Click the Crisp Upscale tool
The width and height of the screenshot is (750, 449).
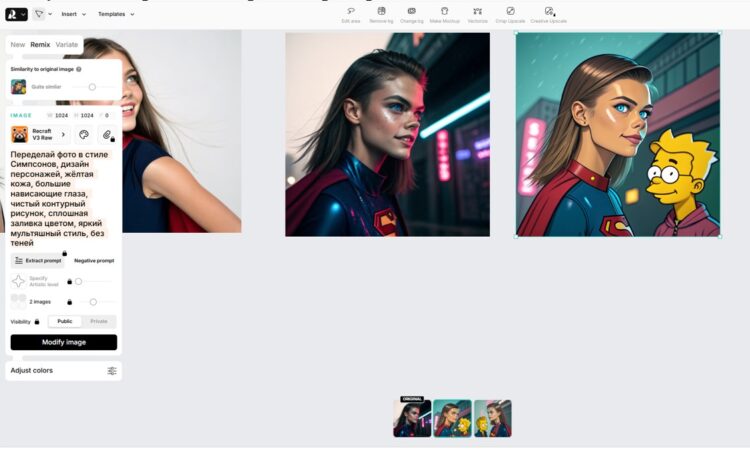click(x=510, y=15)
